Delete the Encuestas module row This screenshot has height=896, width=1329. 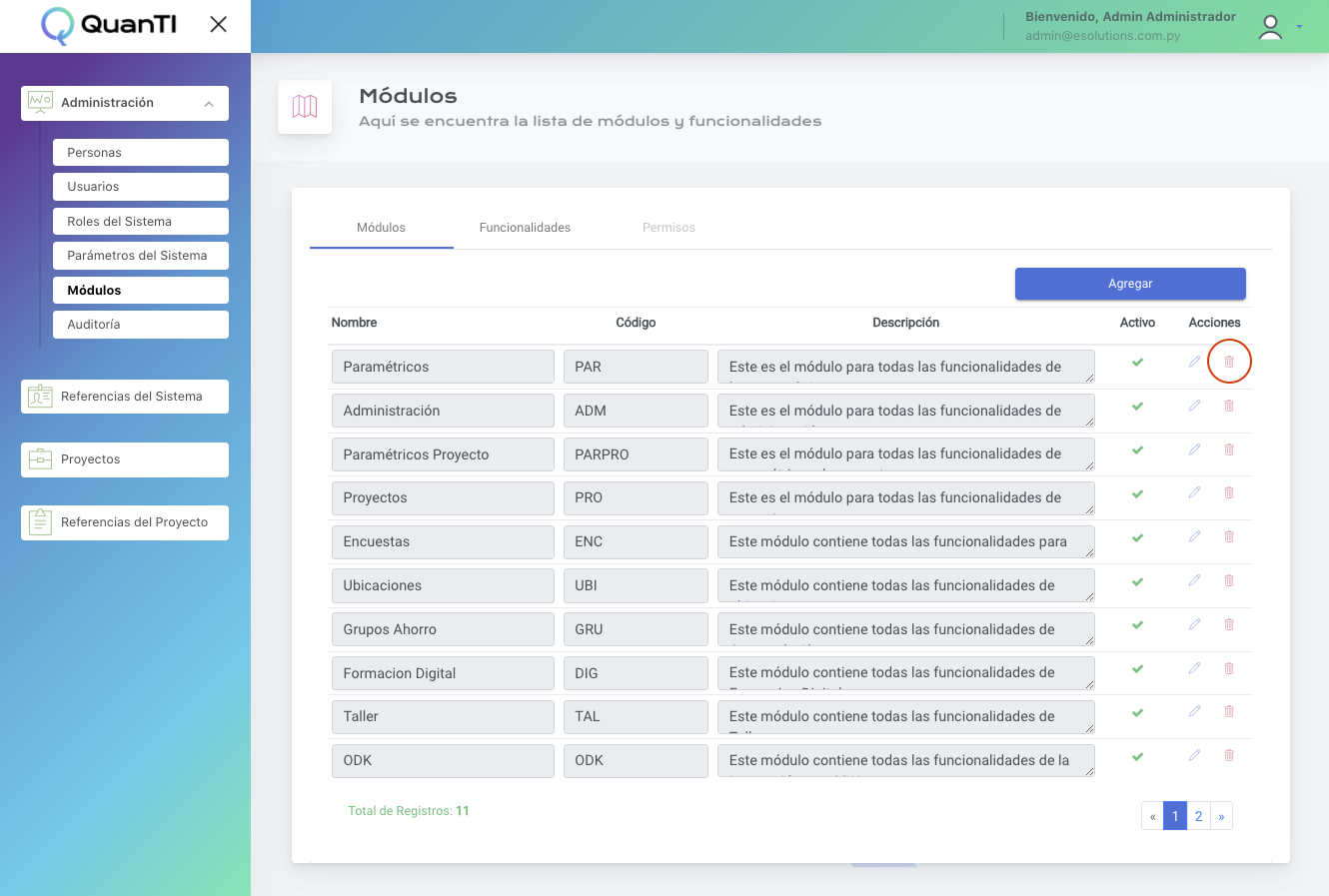(1229, 536)
